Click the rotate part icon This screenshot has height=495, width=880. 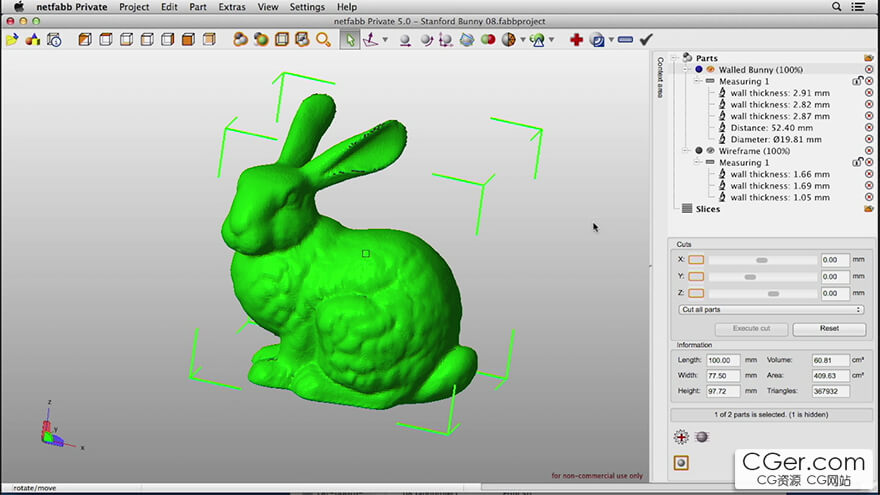(x=426, y=40)
